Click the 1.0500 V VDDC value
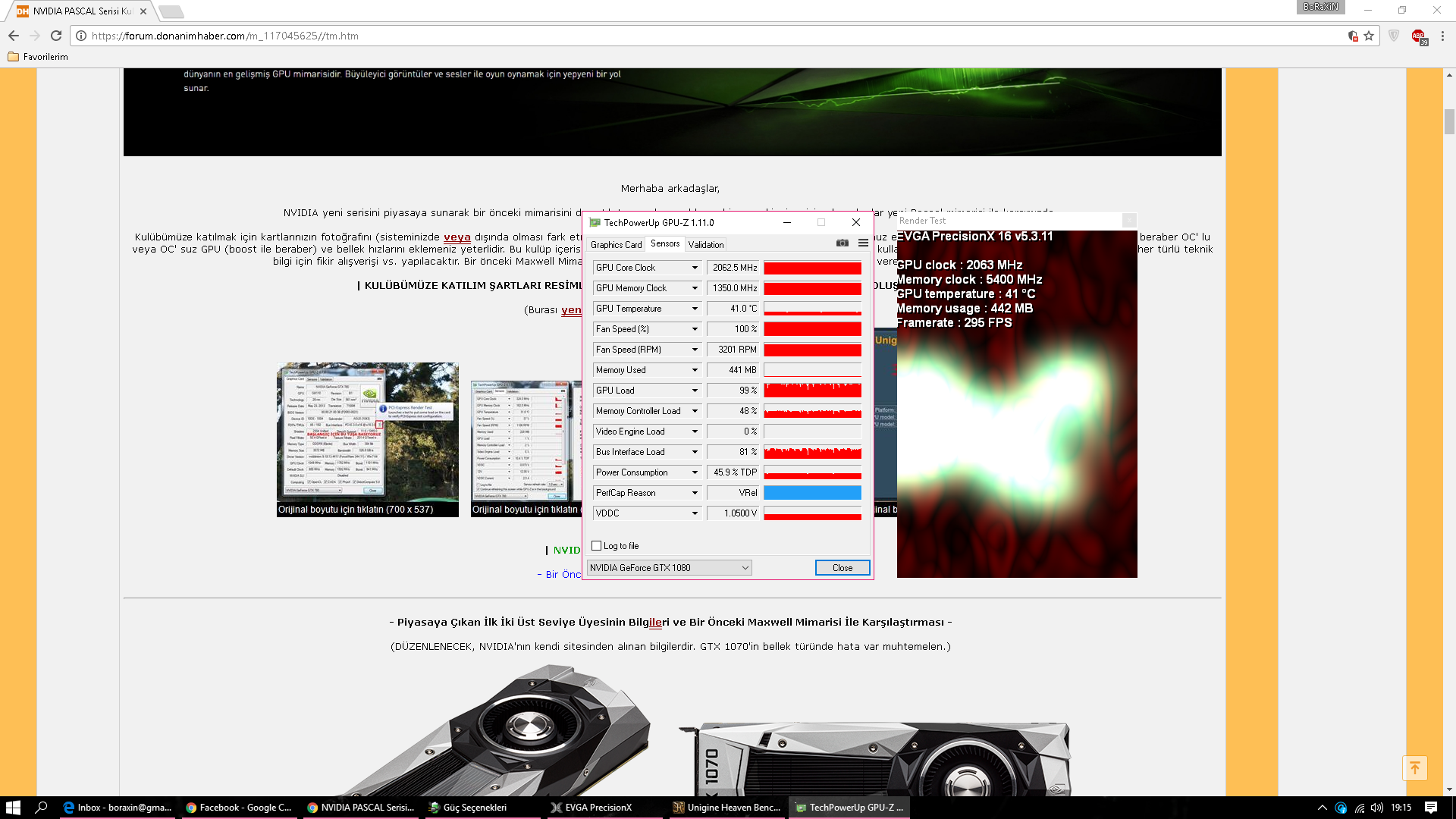The width and height of the screenshot is (1456, 819). [x=733, y=513]
